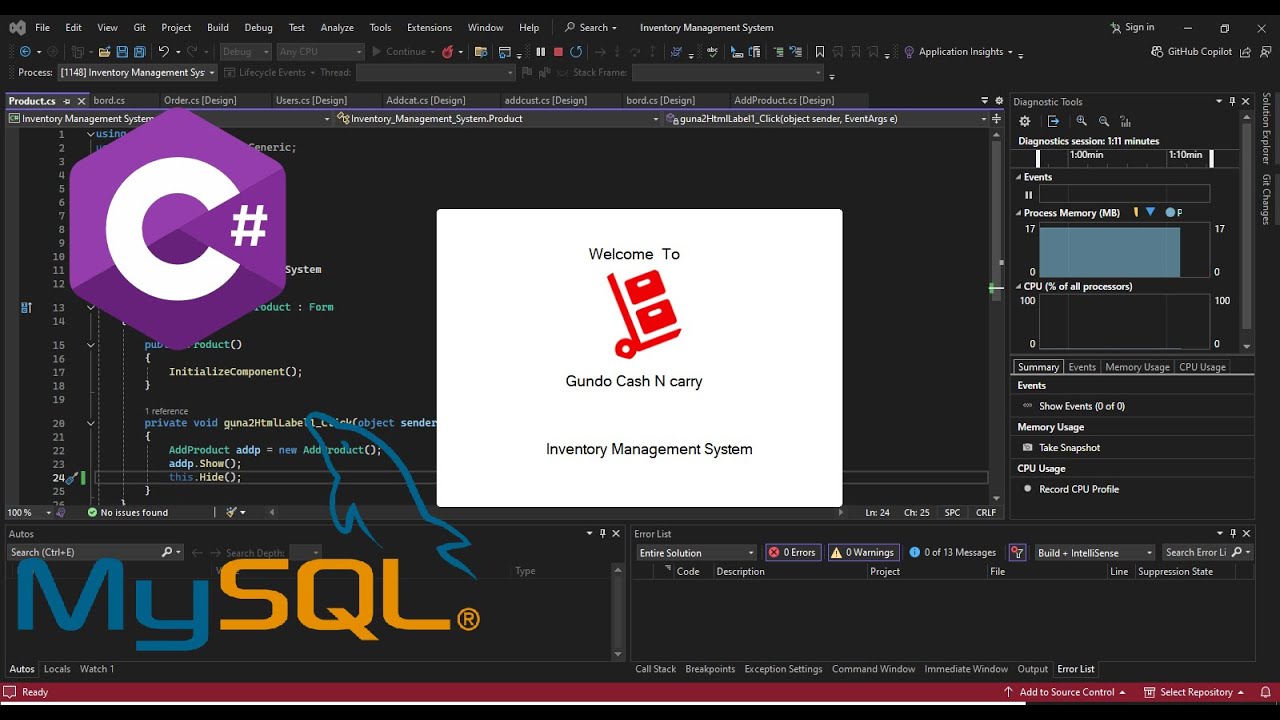Click the Save file toolbar icon
The image size is (1280, 720).
[122, 52]
